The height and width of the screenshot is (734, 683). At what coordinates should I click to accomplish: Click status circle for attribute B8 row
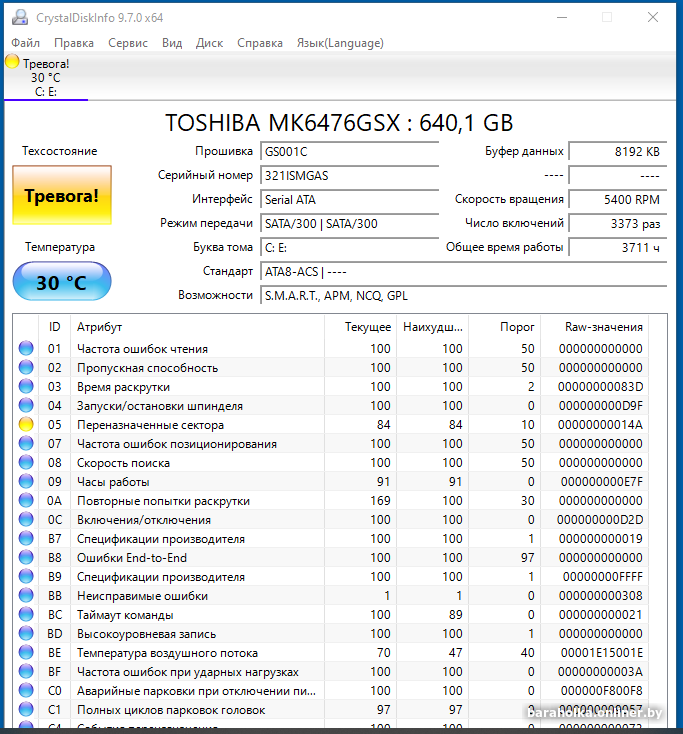coord(26,558)
